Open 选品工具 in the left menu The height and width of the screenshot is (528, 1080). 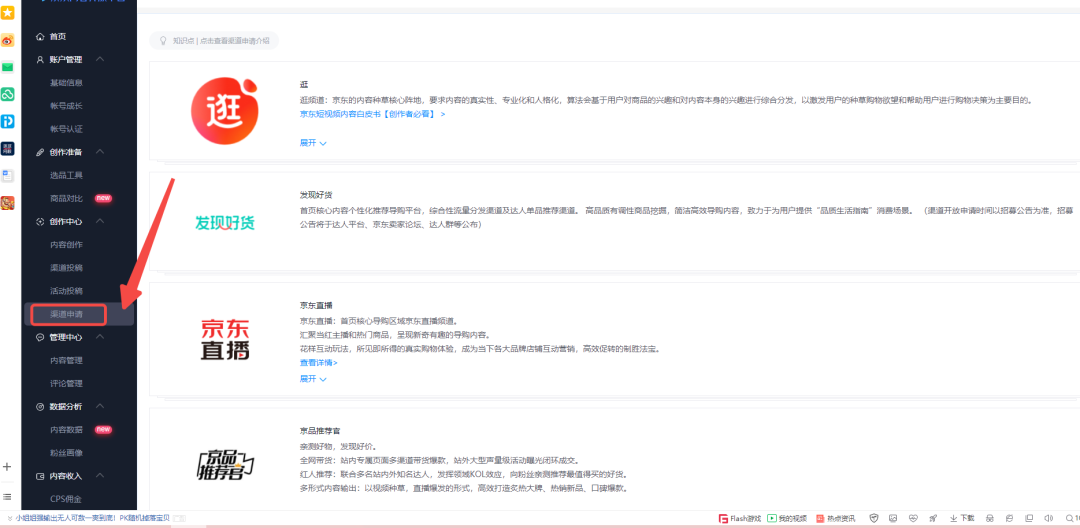[66, 175]
